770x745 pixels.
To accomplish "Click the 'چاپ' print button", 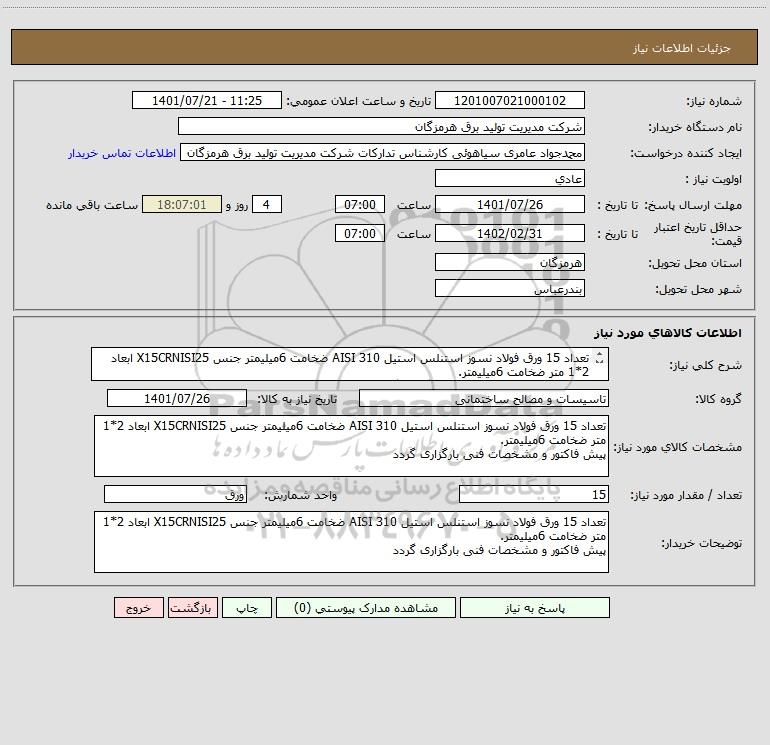I will pos(247,608).
